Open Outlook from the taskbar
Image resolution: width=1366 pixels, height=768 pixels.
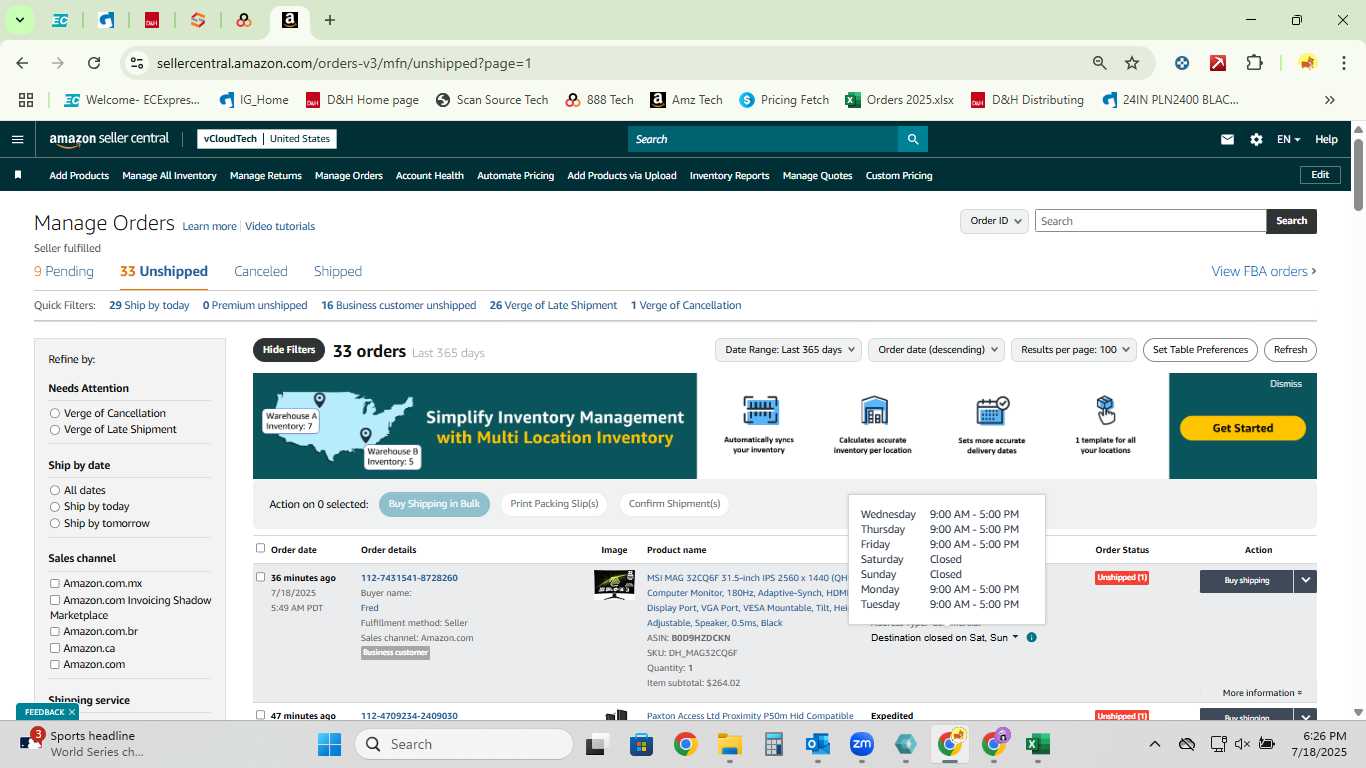point(818,744)
